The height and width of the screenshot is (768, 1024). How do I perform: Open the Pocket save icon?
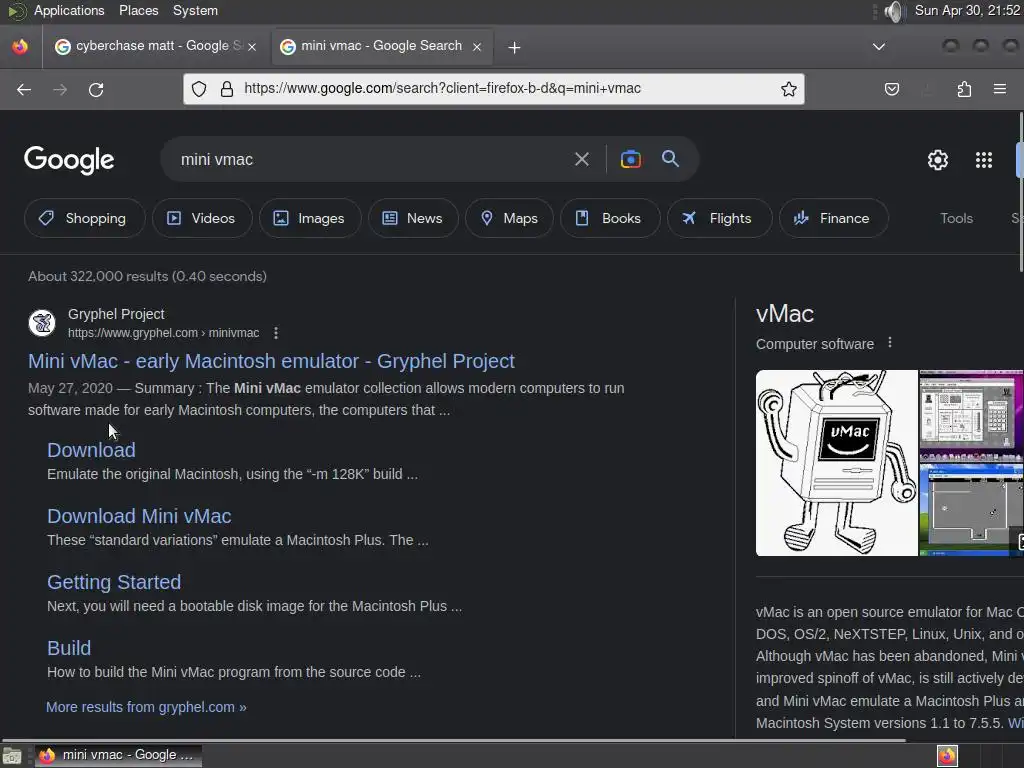[x=891, y=89]
